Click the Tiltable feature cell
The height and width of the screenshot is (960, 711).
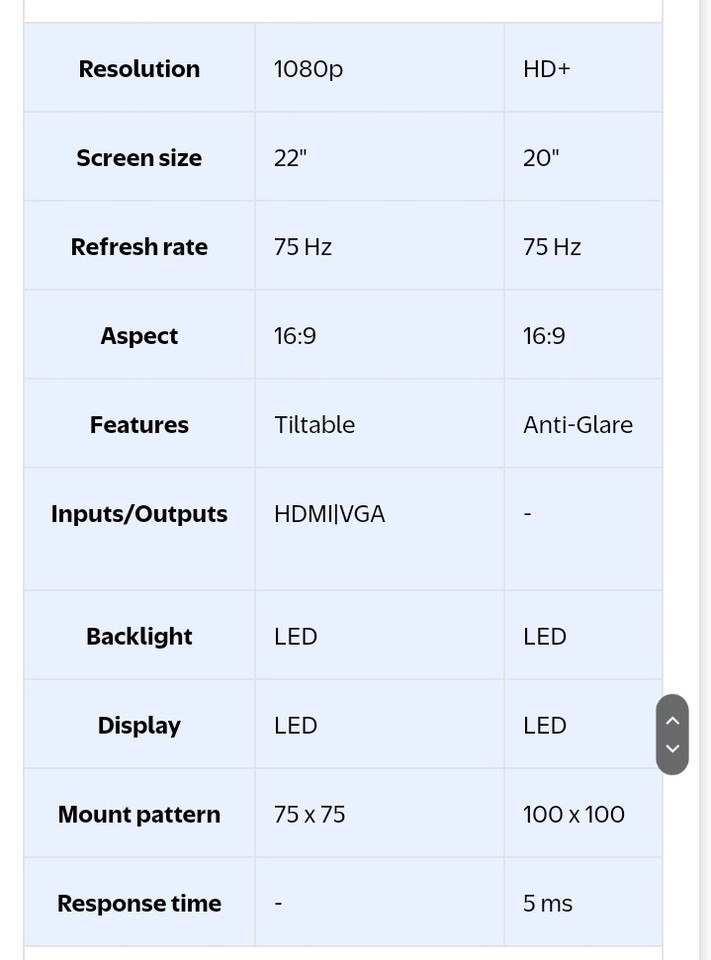(x=314, y=425)
